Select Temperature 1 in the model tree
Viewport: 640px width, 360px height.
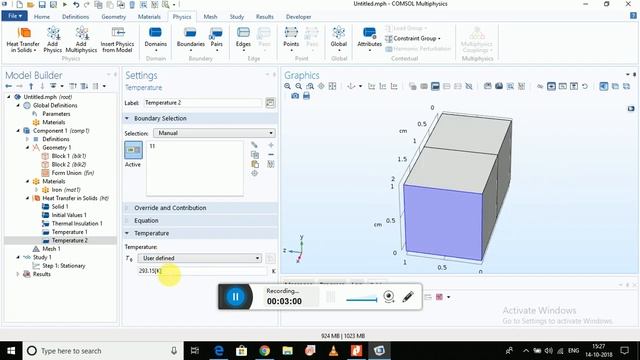click(x=69, y=232)
